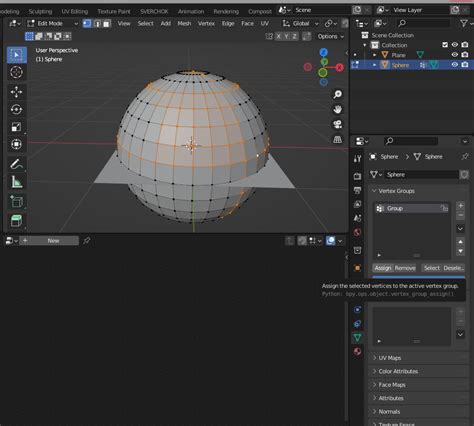
Task: Toggle Y mirror in viewport header
Action: (286, 36)
